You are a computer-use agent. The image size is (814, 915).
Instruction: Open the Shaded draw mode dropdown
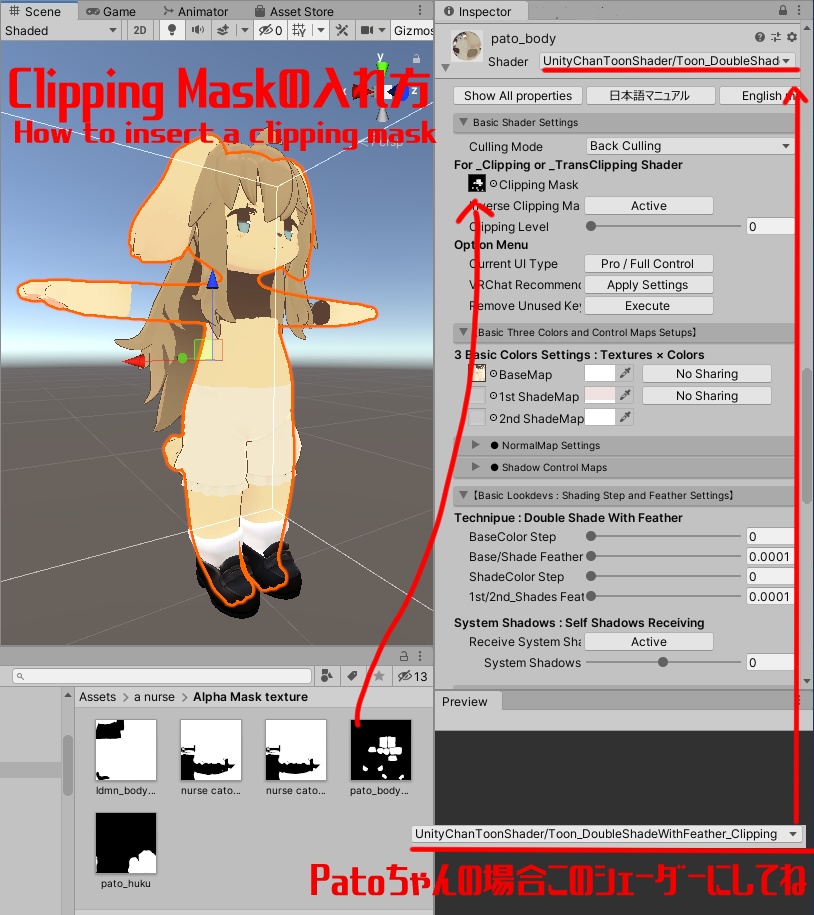(x=60, y=30)
